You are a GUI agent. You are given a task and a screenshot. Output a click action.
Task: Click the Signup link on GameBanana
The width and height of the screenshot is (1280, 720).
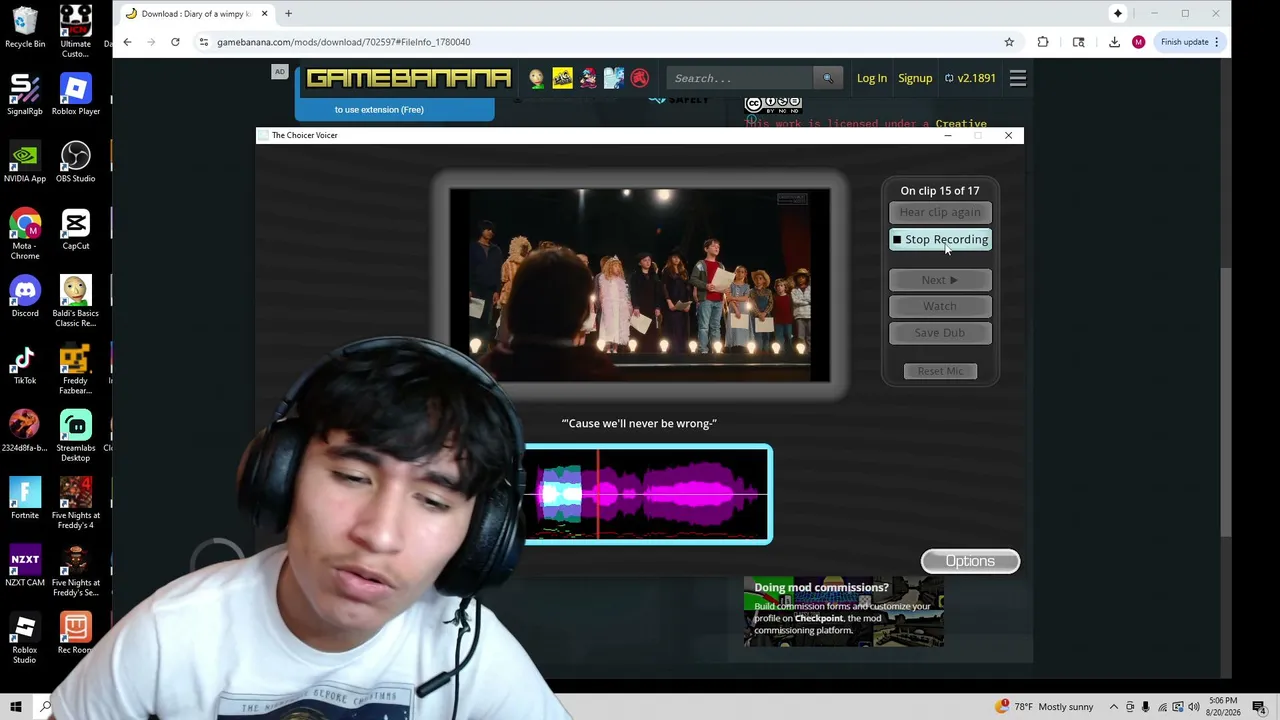click(915, 78)
